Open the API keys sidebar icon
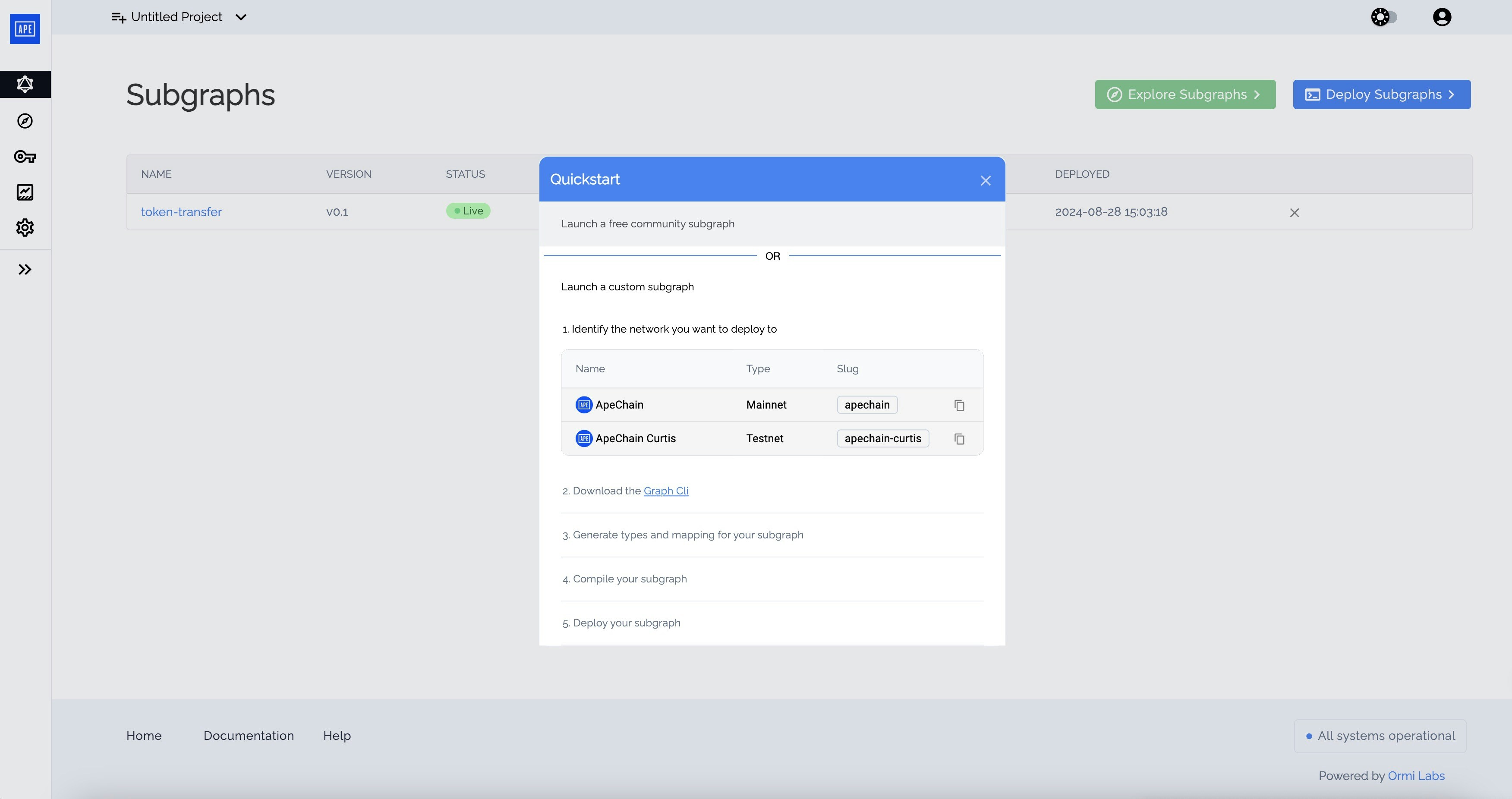Image resolution: width=1512 pixels, height=799 pixels. pos(25,157)
